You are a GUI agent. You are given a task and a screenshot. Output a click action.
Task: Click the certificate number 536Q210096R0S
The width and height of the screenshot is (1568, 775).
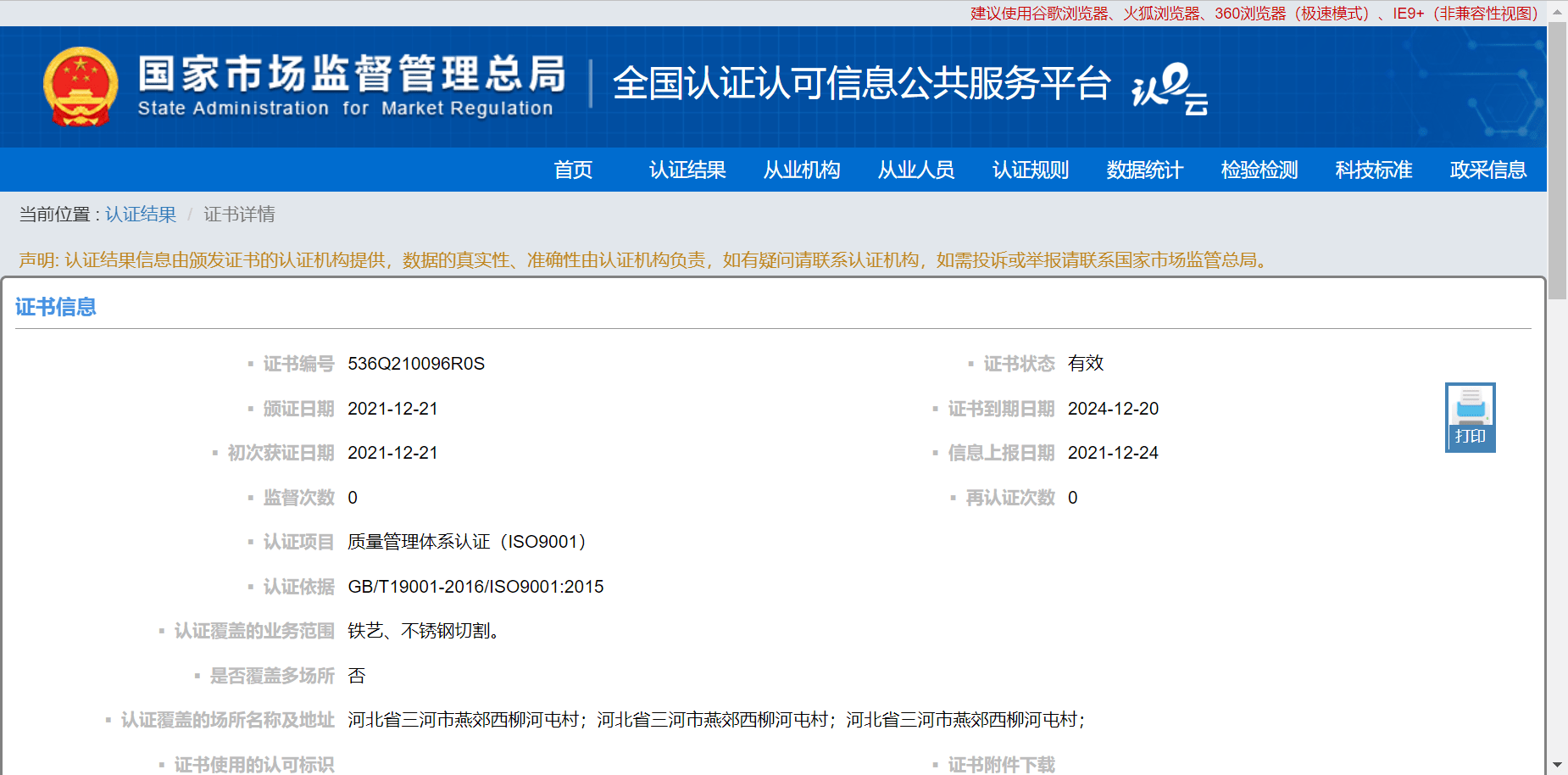point(416,364)
